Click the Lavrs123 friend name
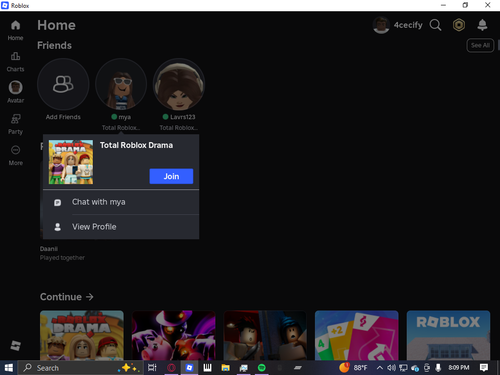This screenshot has height=375, width=500. pos(183,117)
